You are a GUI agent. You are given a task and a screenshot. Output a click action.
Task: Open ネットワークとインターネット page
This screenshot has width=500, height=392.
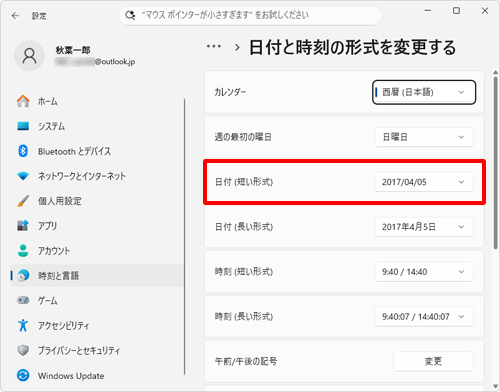click(97, 176)
